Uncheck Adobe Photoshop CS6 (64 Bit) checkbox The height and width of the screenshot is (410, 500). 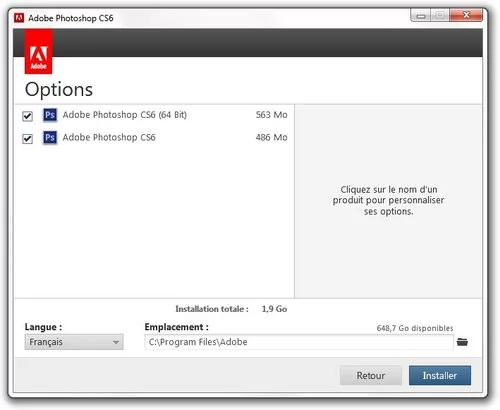(27, 116)
